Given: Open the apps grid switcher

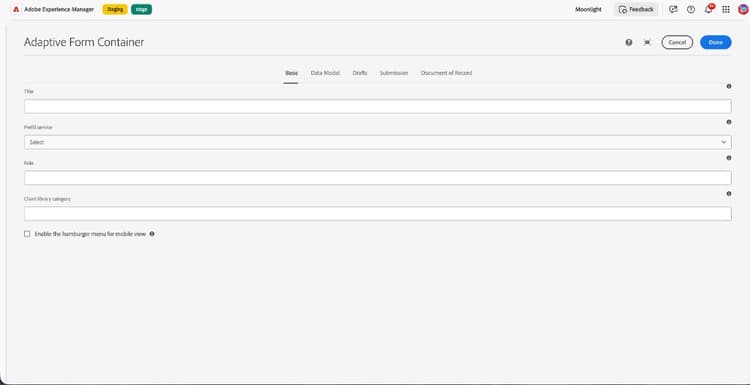Looking at the screenshot, I should (726, 10).
